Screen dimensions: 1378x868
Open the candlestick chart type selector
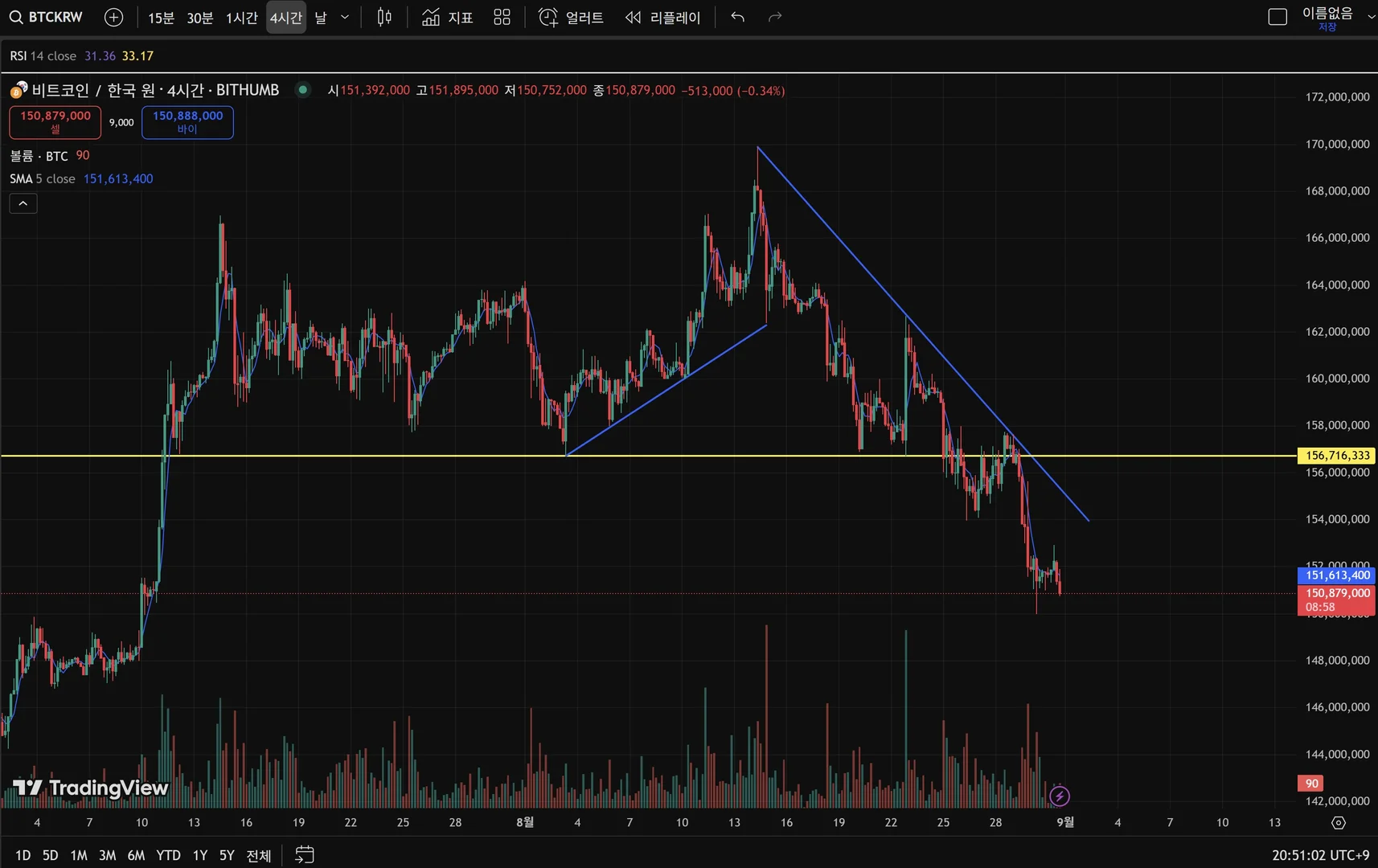[x=384, y=17]
